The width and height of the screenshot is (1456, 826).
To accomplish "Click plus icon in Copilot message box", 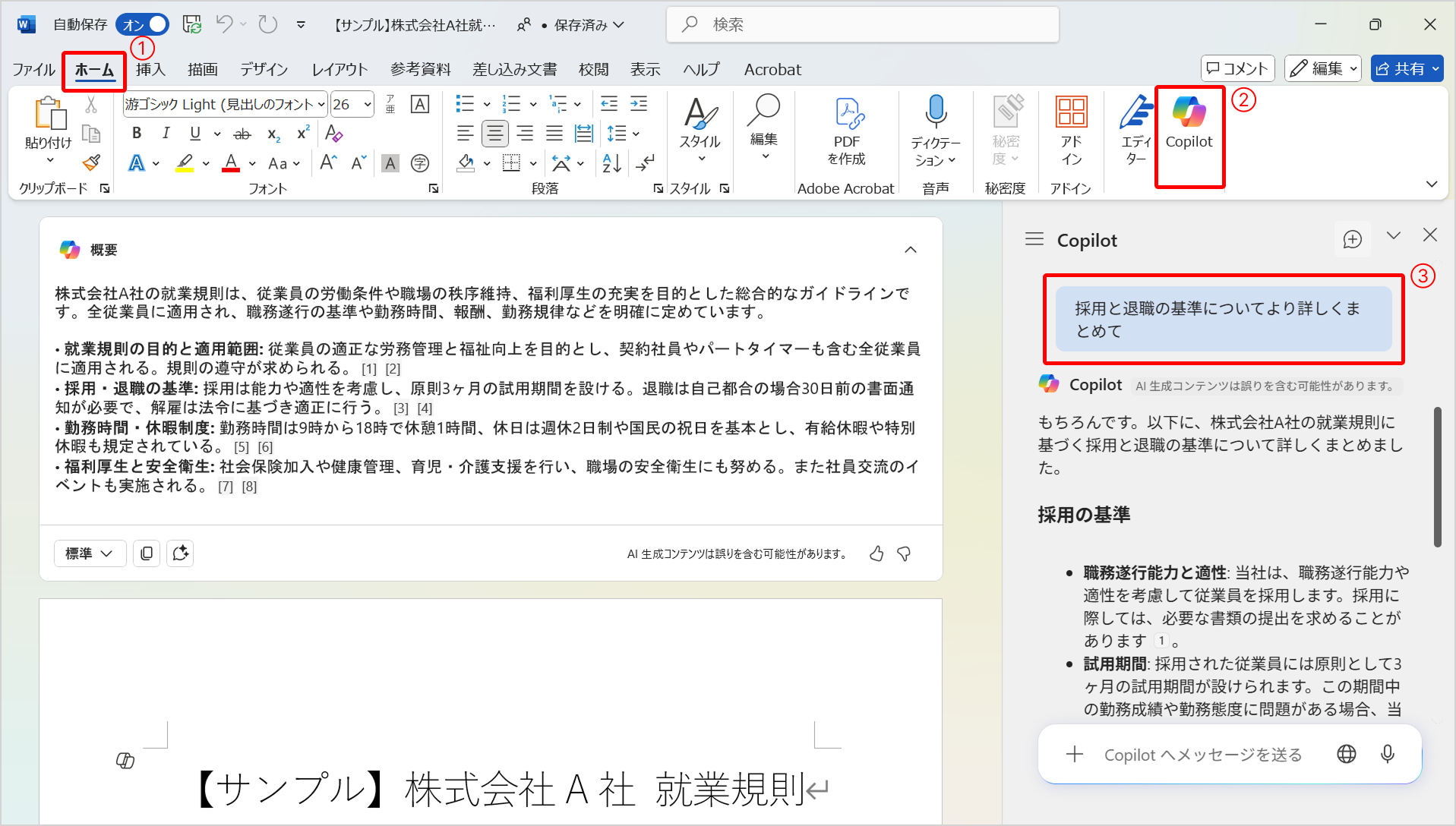I will [x=1074, y=754].
